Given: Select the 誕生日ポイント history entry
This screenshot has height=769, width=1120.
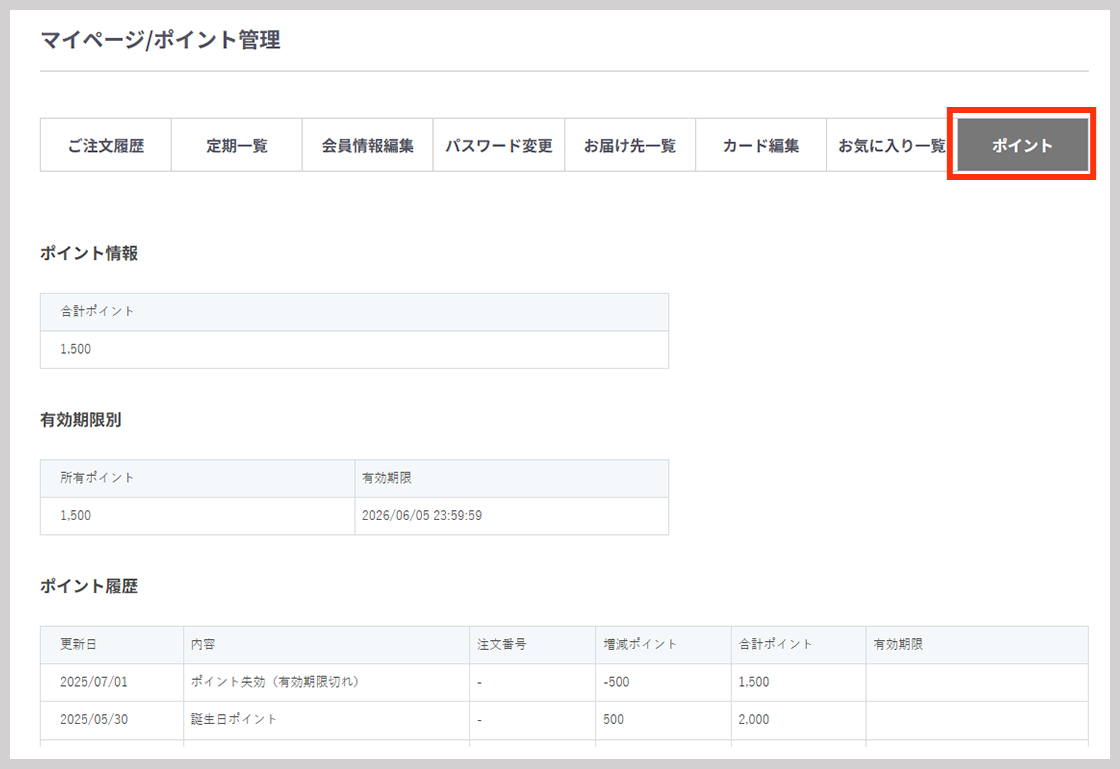Looking at the screenshot, I should click(234, 719).
